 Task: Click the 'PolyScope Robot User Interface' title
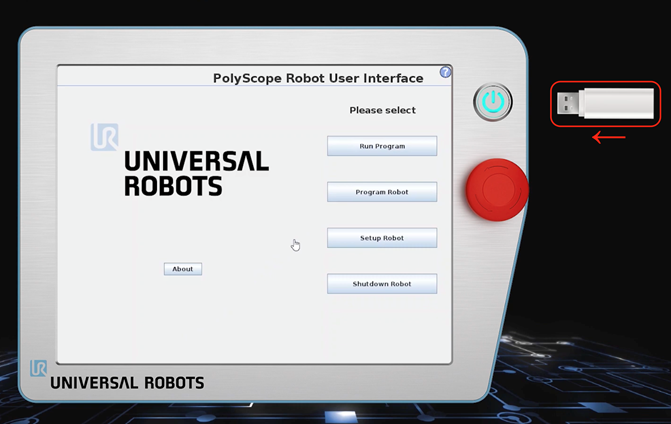tap(318, 78)
